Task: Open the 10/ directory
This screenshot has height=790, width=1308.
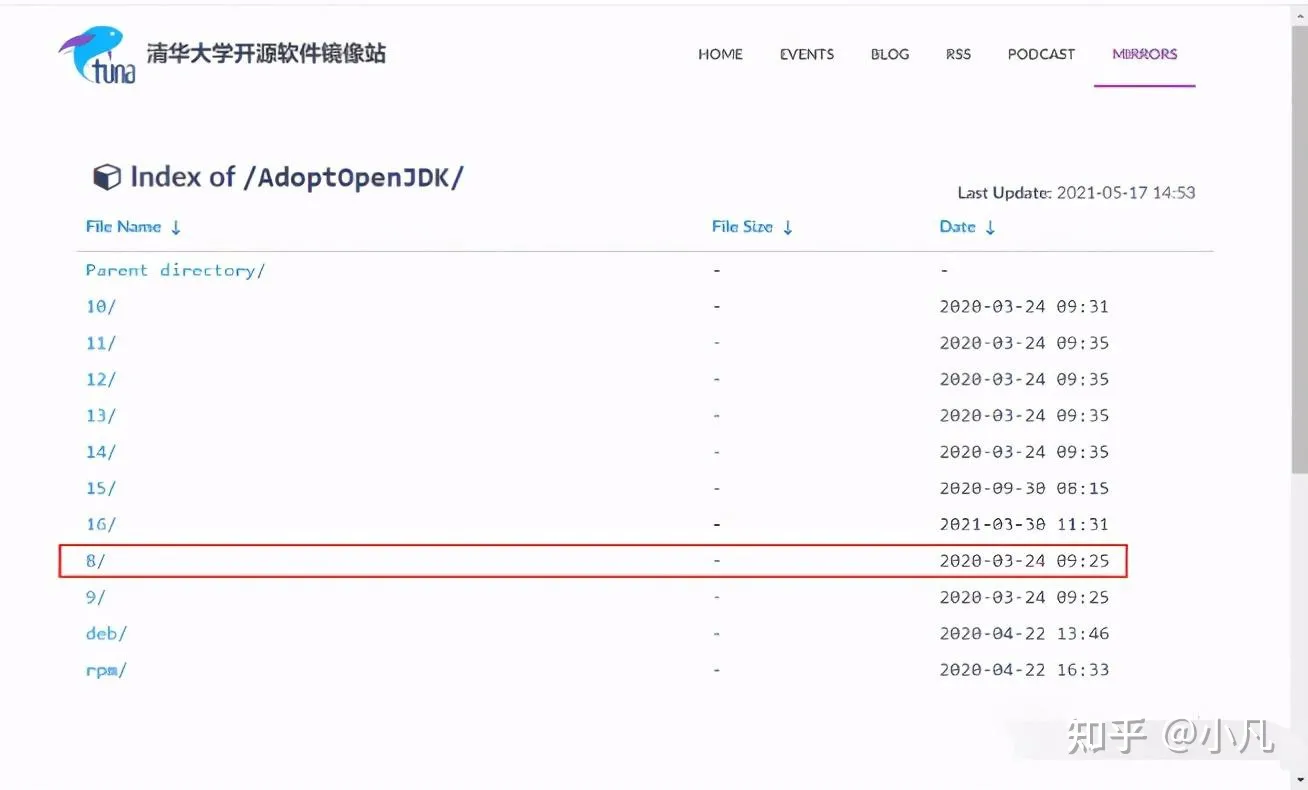Action: (101, 306)
